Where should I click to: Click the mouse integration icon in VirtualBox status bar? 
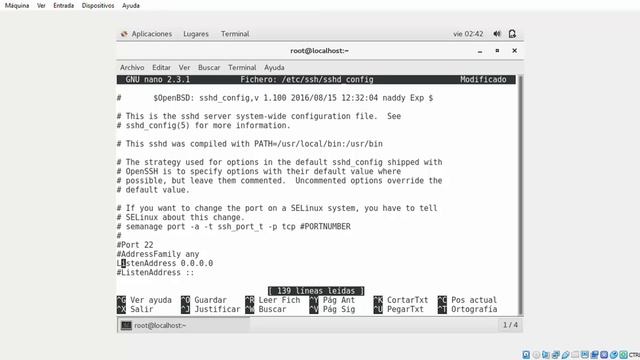tap(613, 355)
